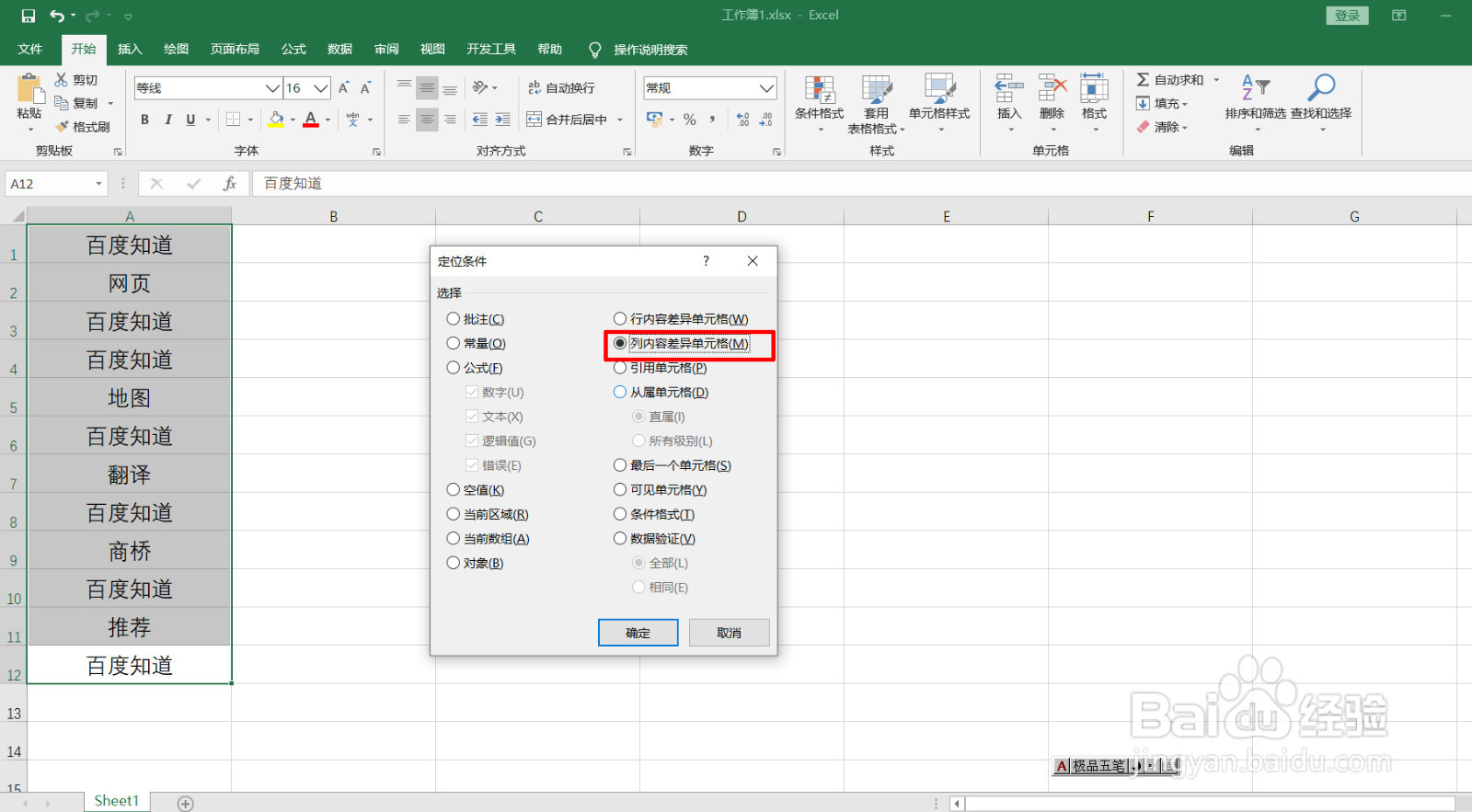Switch to the View (视图) tab
This screenshot has width=1472, height=812.
(432, 50)
